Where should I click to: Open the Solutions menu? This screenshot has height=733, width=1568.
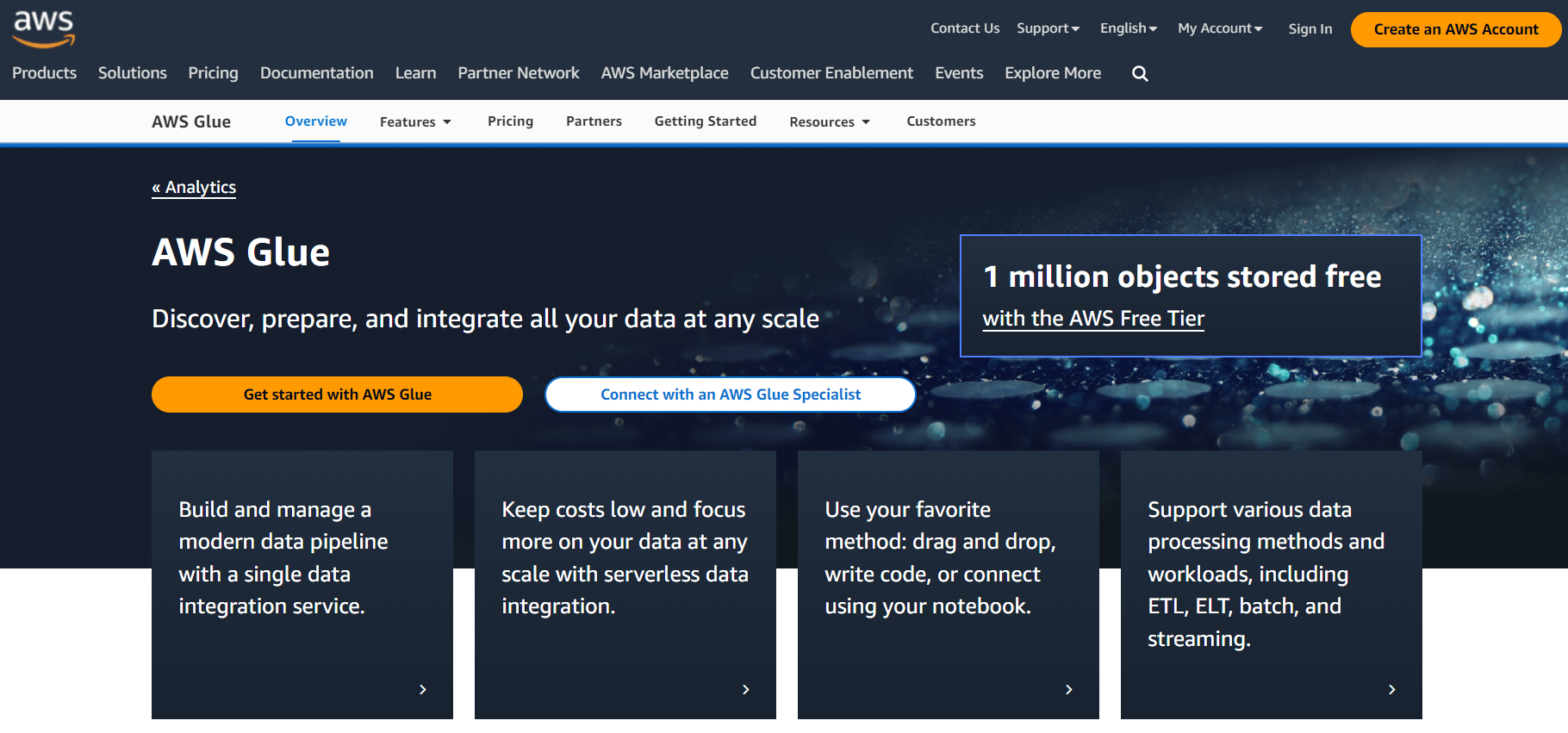(133, 73)
